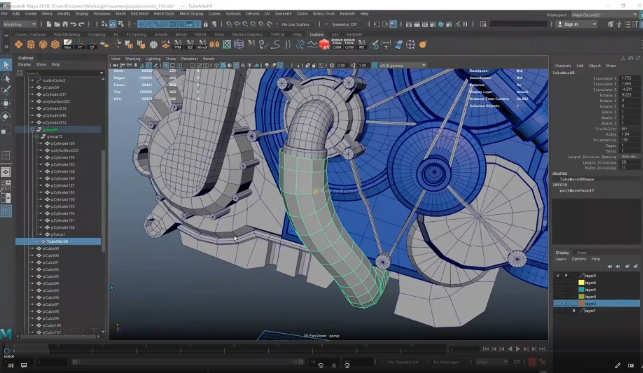The width and height of the screenshot is (643, 373).
Task: Open the Outliner search filter dropdown arrow
Action: (101, 73)
